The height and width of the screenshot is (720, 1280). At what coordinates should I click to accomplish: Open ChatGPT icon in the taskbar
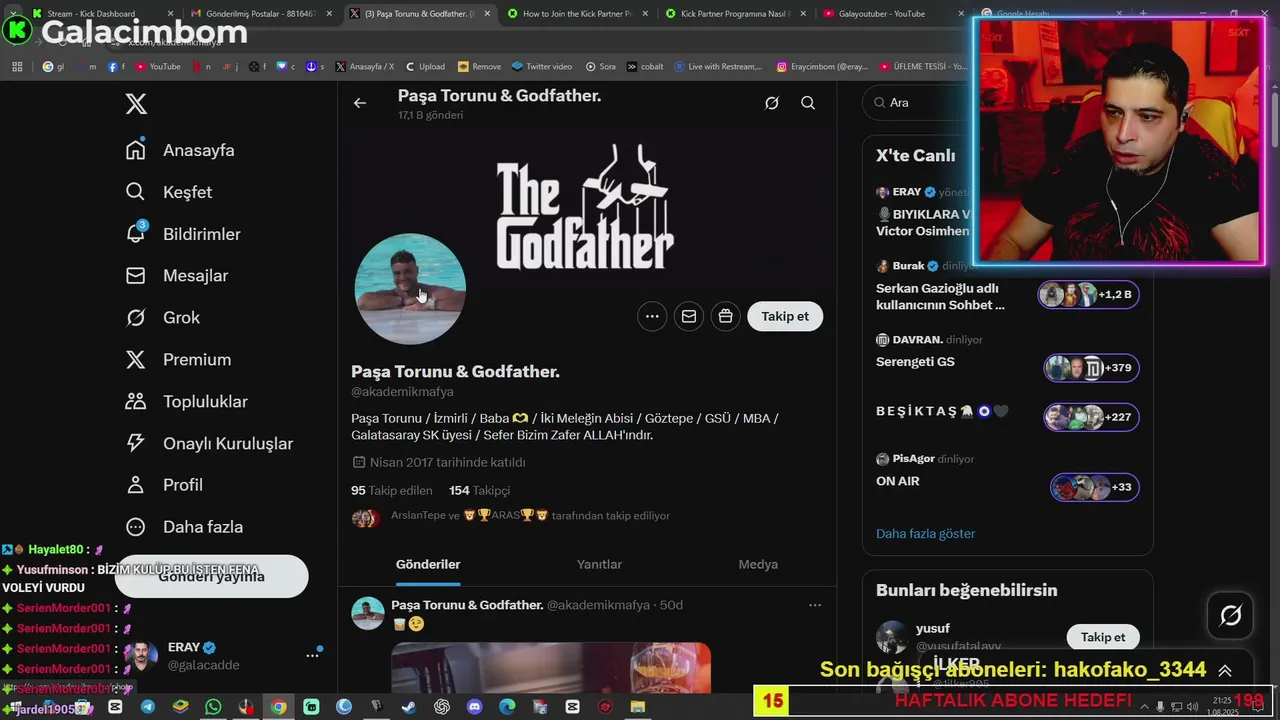point(442,707)
